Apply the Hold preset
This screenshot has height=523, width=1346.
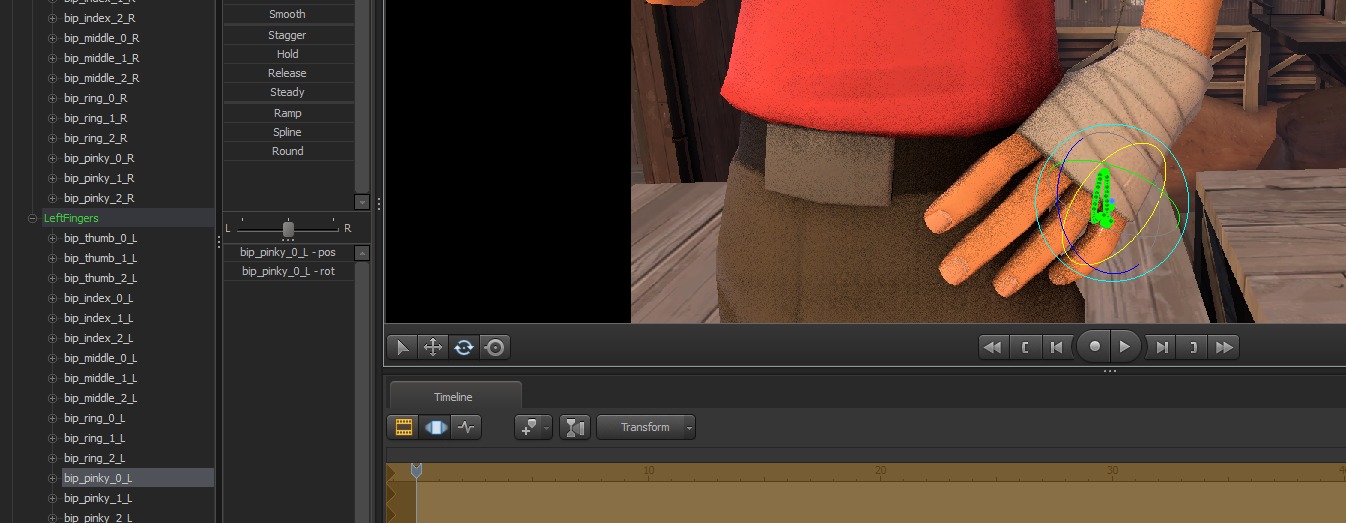point(288,54)
